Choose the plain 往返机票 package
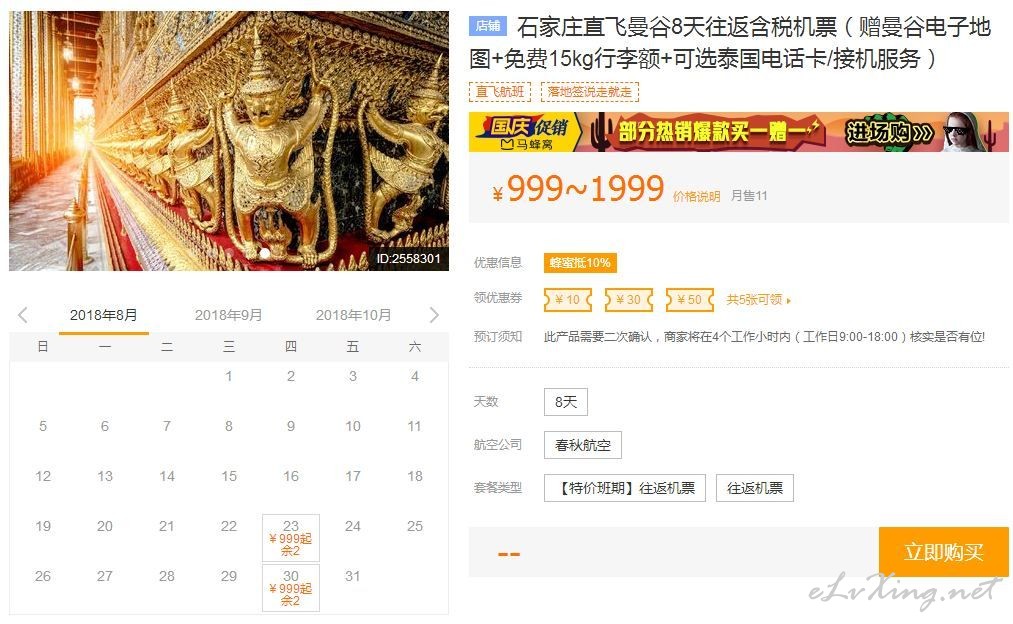 coord(755,488)
